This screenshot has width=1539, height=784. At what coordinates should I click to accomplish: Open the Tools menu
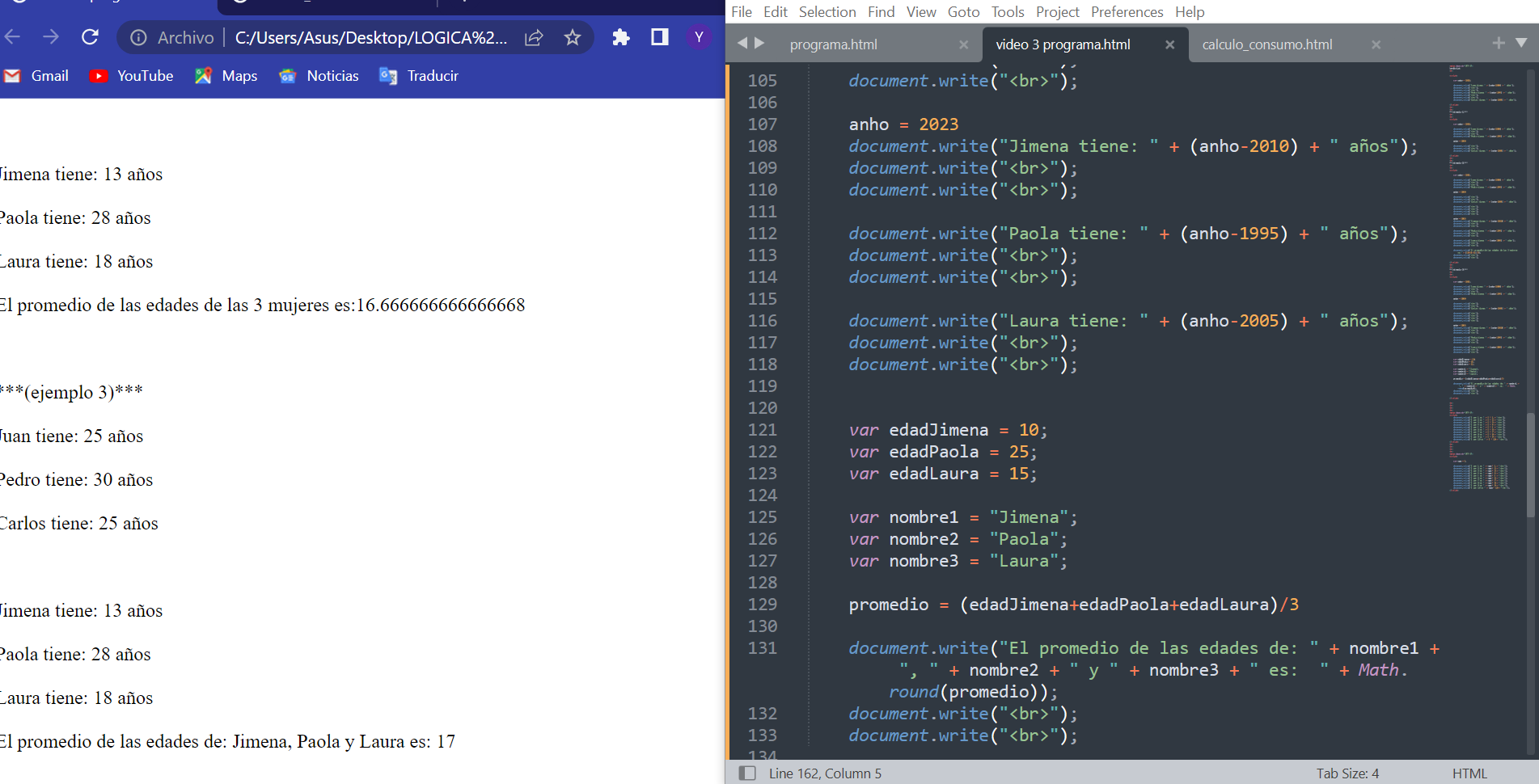coord(1008,11)
